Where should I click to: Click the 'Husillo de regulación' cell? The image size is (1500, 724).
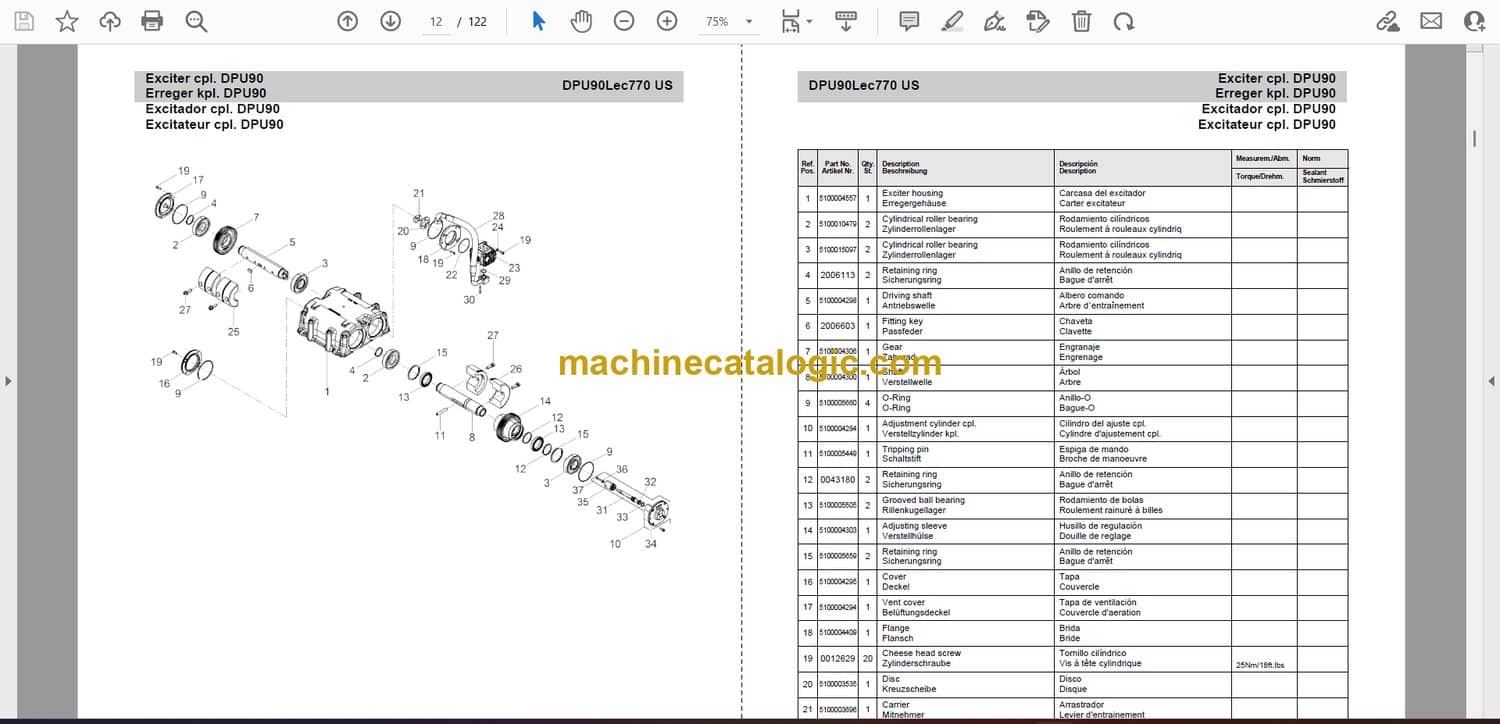(1142, 531)
